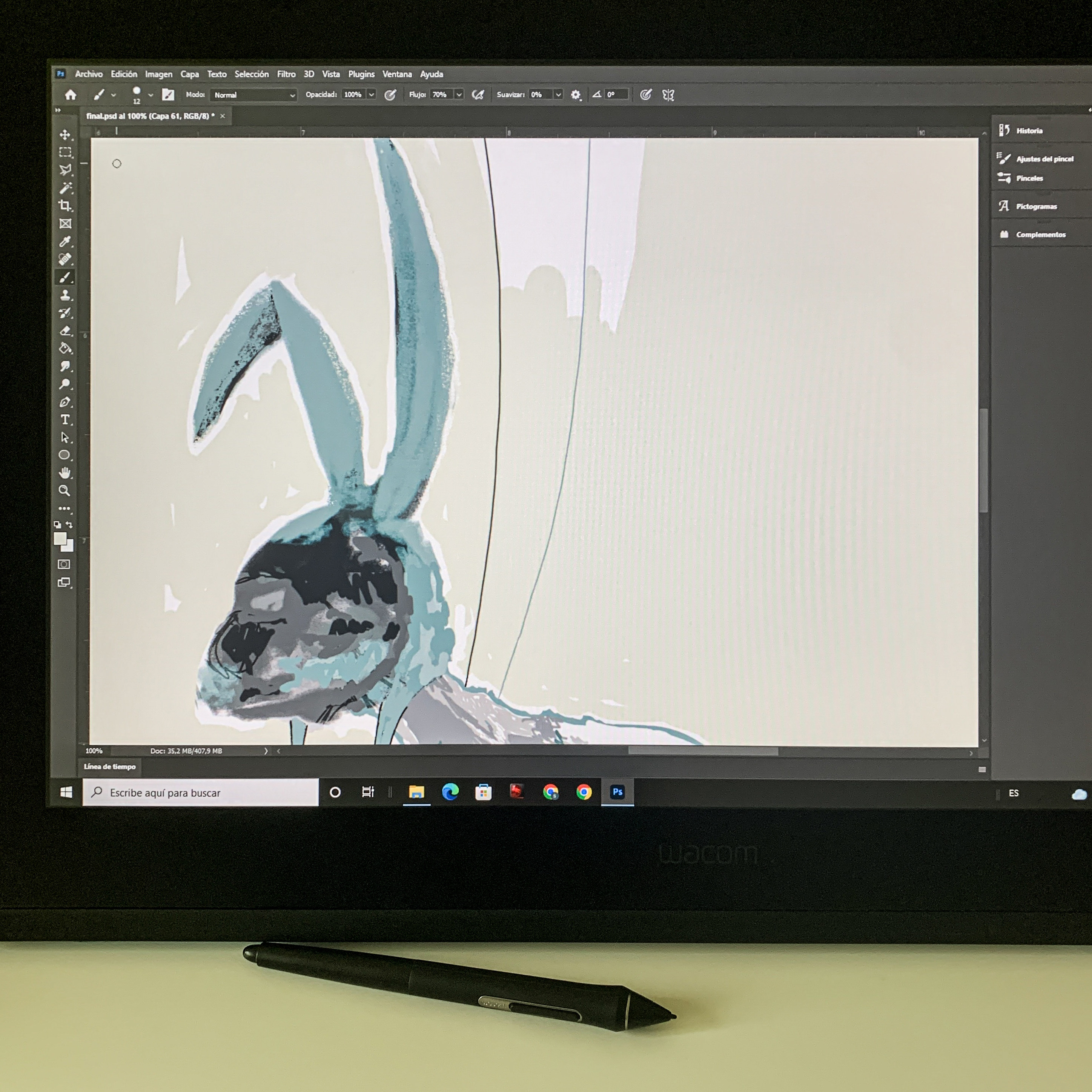Select the Move tool
Viewport: 1092px width, 1092px height.
coord(66,135)
